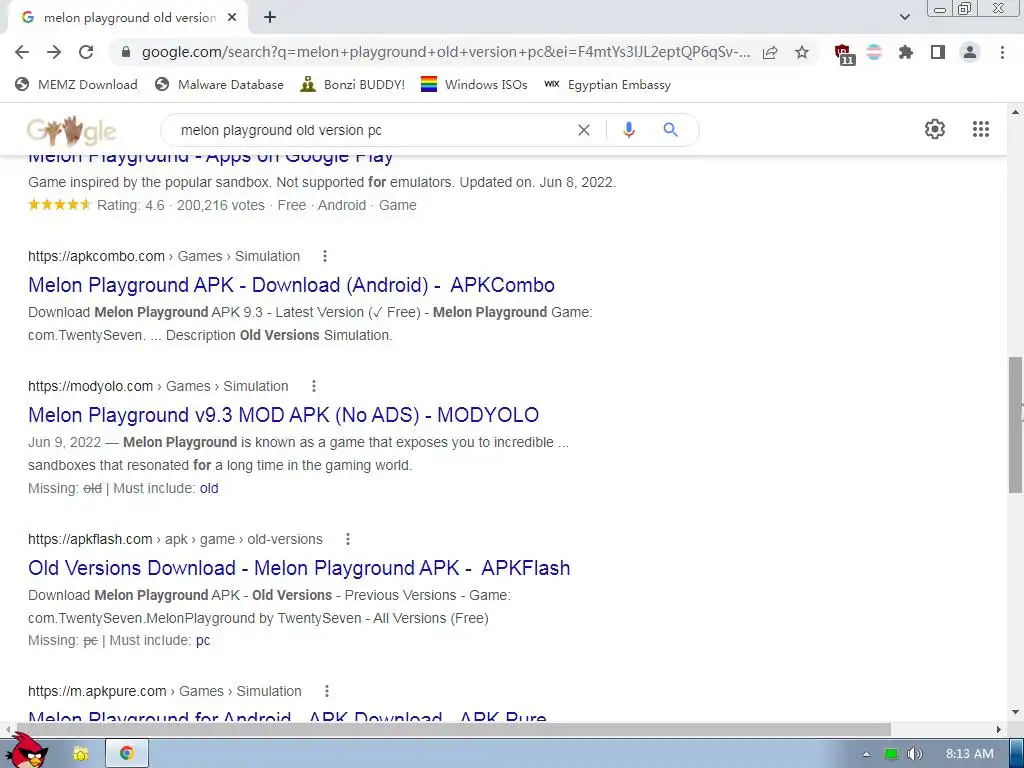1024x768 pixels.
Task: Switch to Chrome in the taskbar
Action: click(127, 753)
